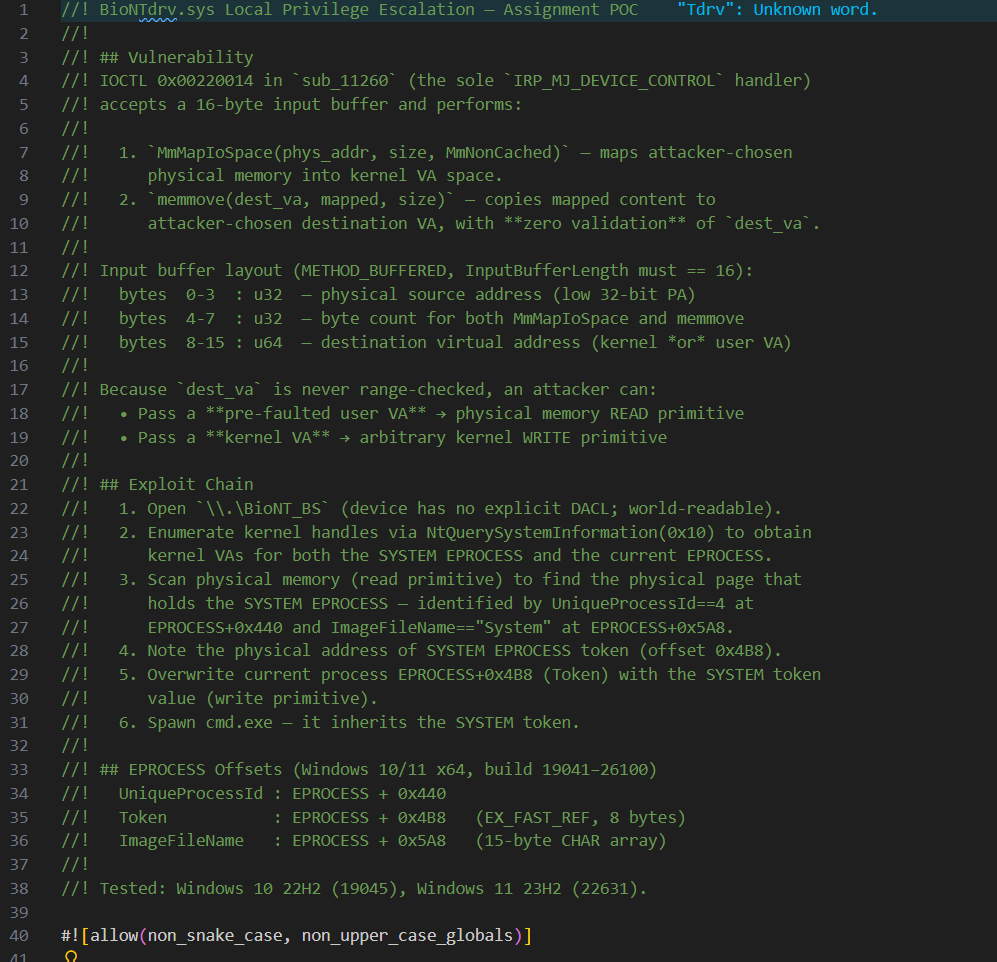The image size is (997, 962).
Task: Click the "bytes 4-7 : u32" comment line
Action: point(402,319)
